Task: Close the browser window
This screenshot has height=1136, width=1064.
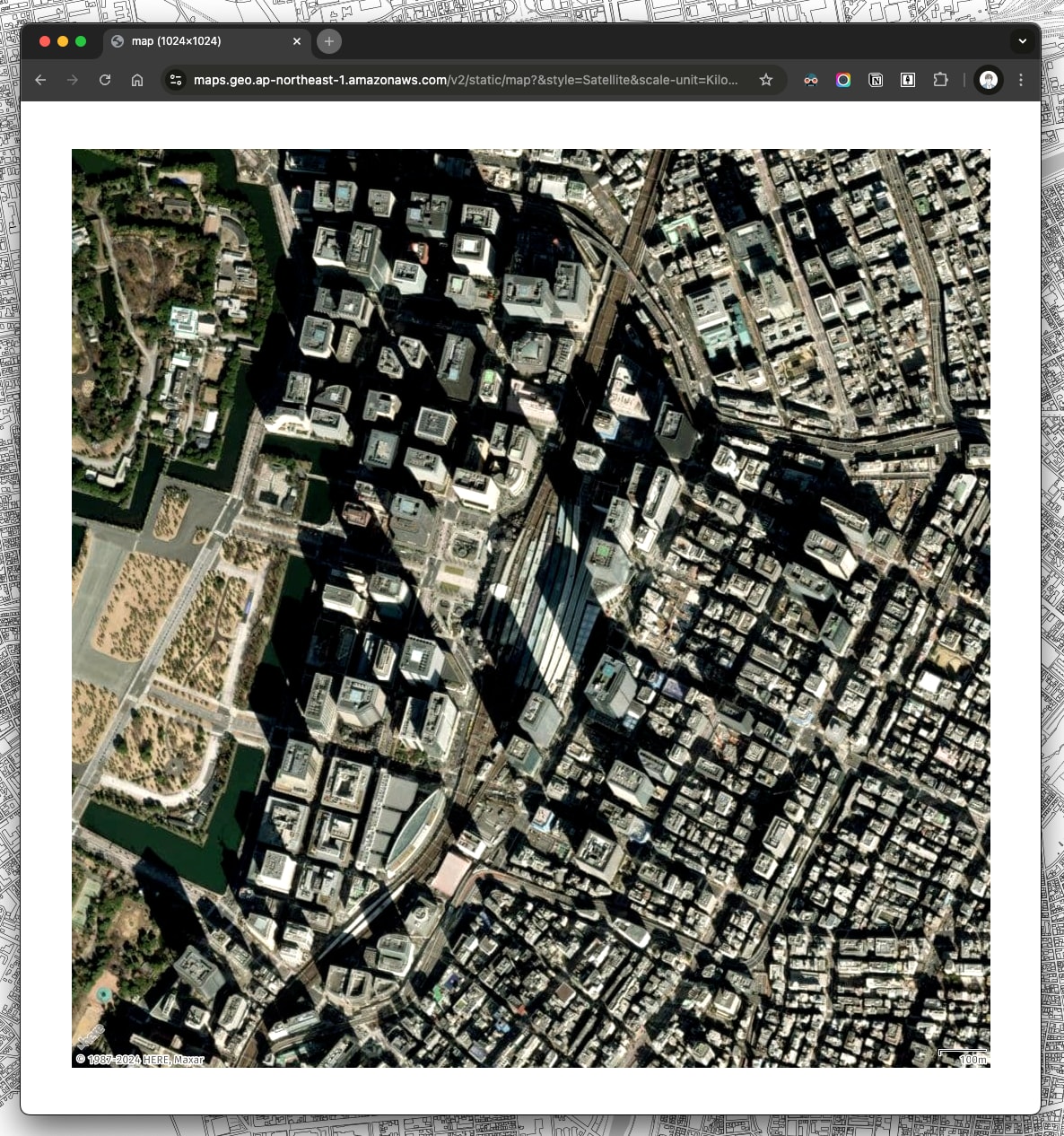Action: coord(45,41)
